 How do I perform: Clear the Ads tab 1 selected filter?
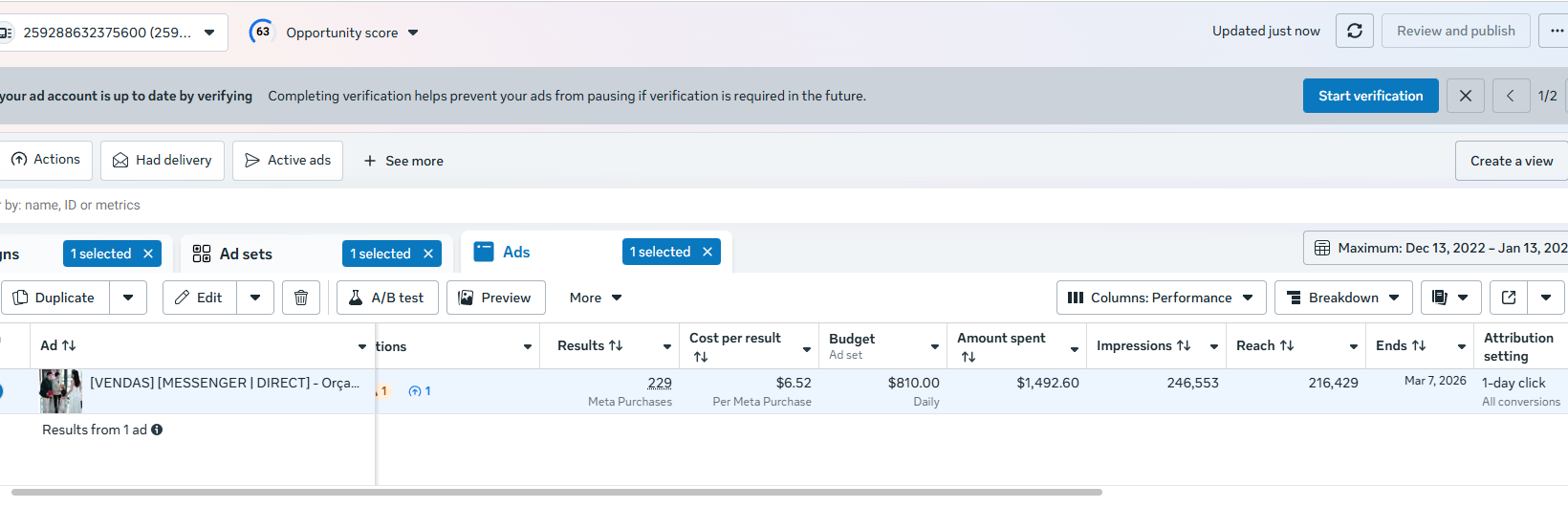pyautogui.click(x=708, y=252)
